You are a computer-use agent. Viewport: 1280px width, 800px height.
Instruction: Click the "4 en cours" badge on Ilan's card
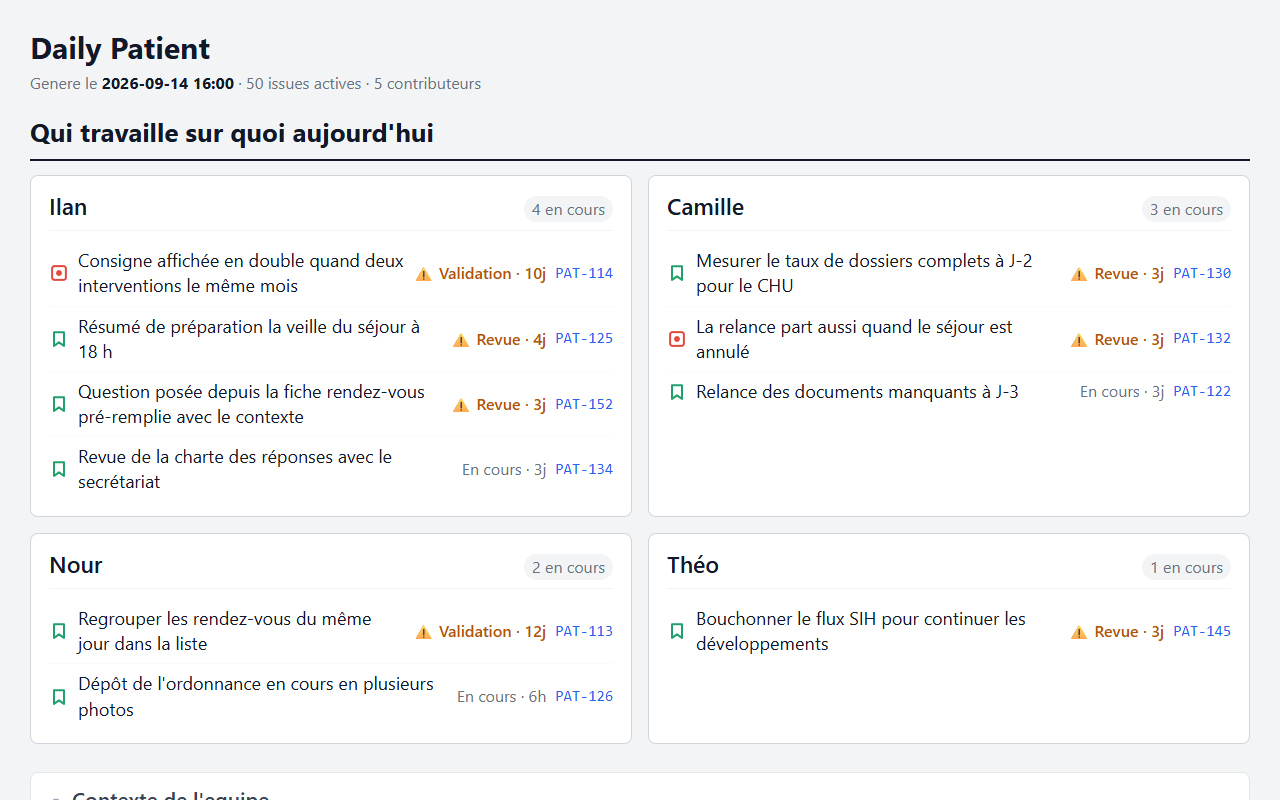[568, 209]
